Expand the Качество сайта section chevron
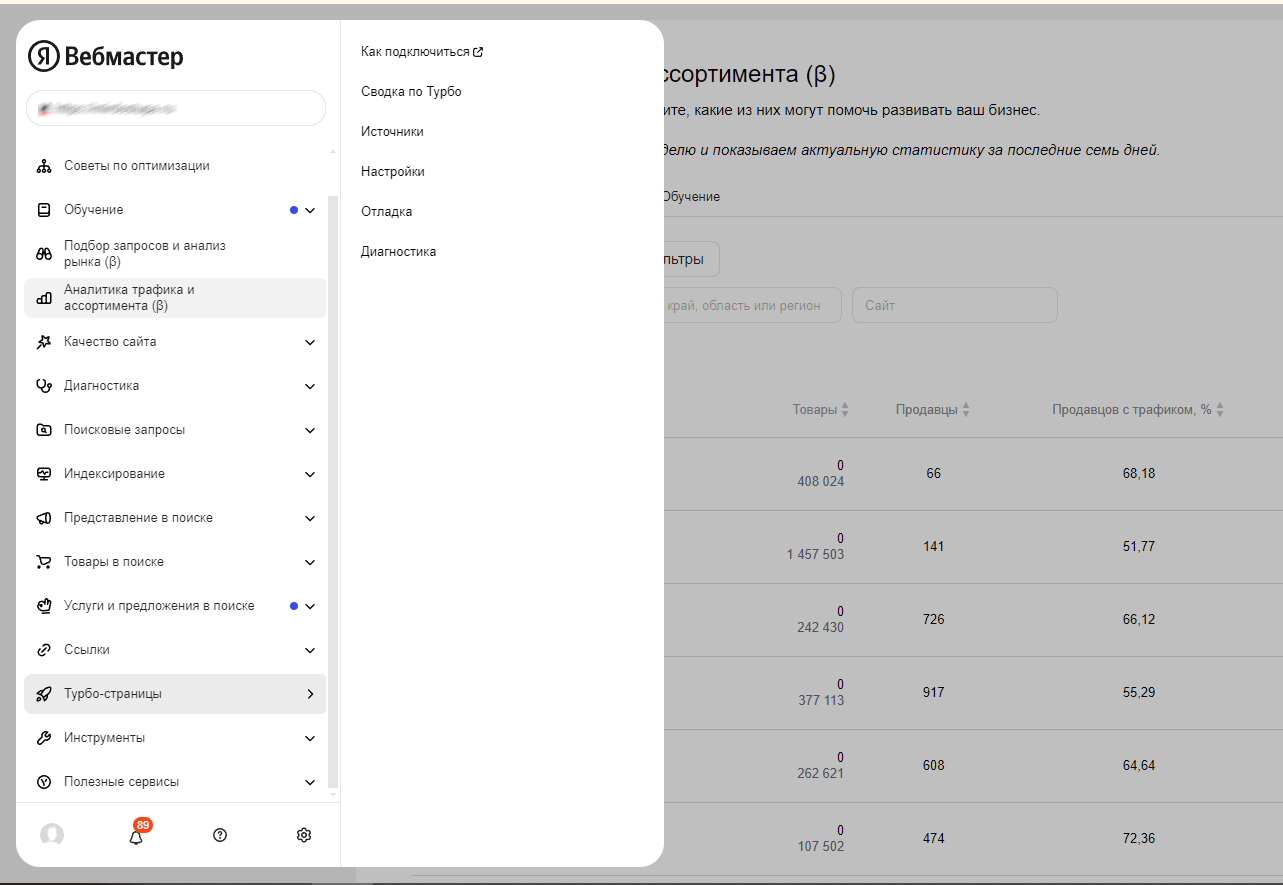The width and height of the screenshot is (1283, 885). point(310,342)
